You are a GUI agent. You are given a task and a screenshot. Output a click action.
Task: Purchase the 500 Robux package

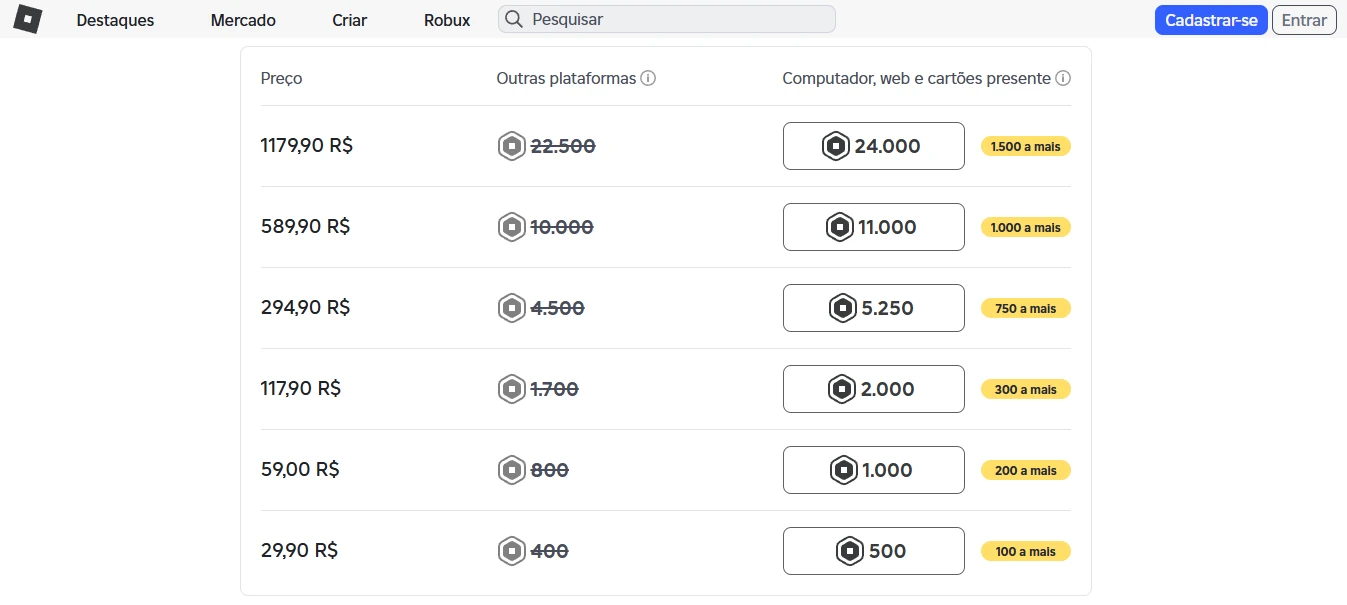(873, 550)
